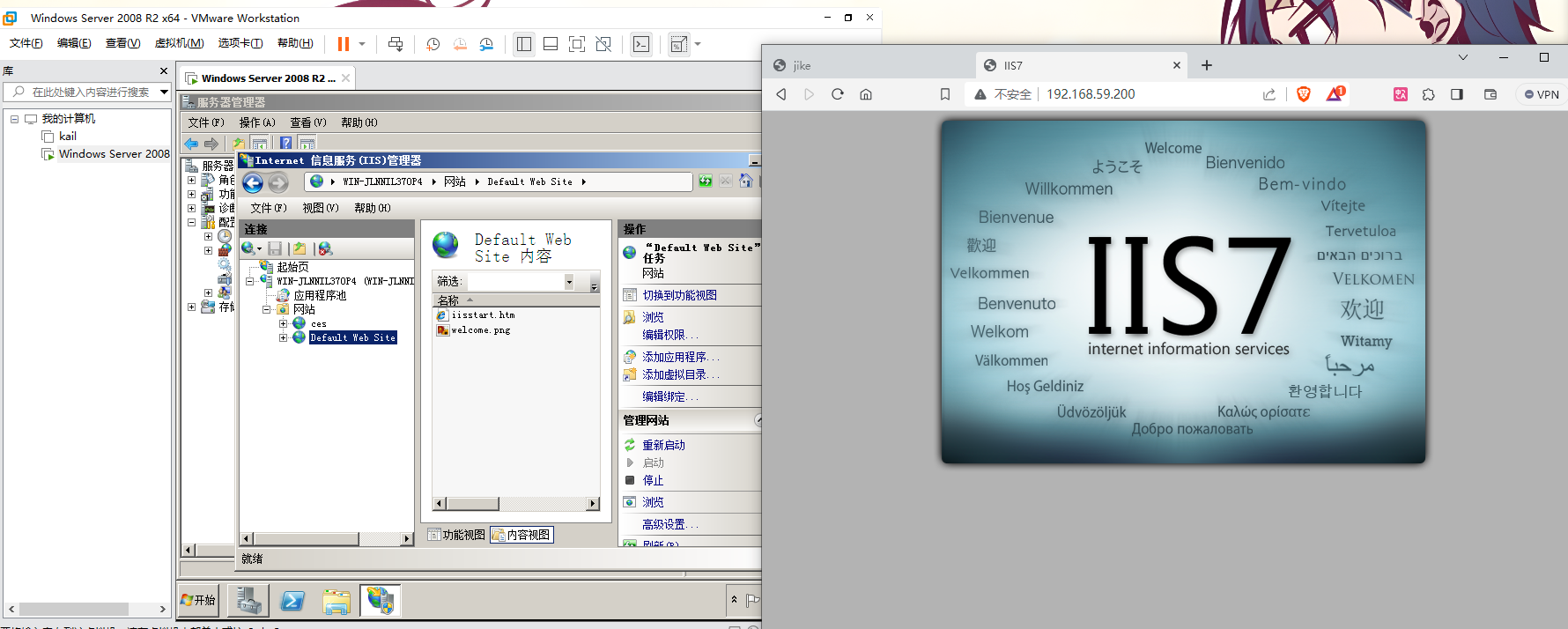Launch PowerShell from the guest taskbar
This screenshot has width=1568, height=629.
click(x=292, y=601)
